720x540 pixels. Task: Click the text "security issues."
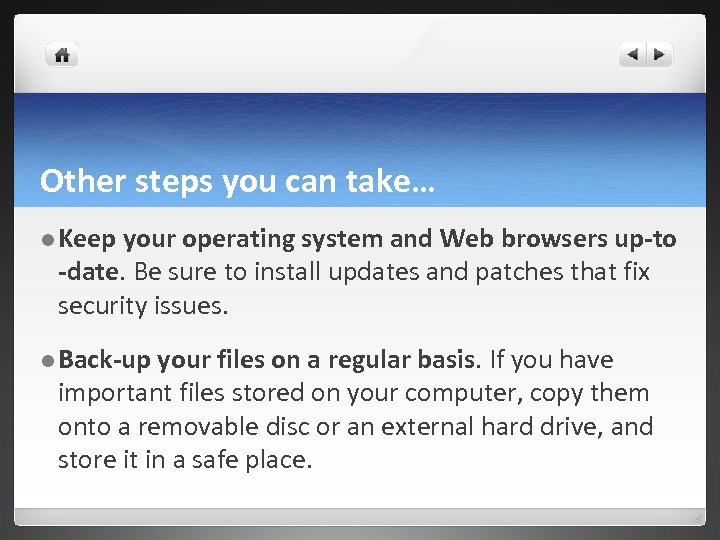(x=143, y=305)
